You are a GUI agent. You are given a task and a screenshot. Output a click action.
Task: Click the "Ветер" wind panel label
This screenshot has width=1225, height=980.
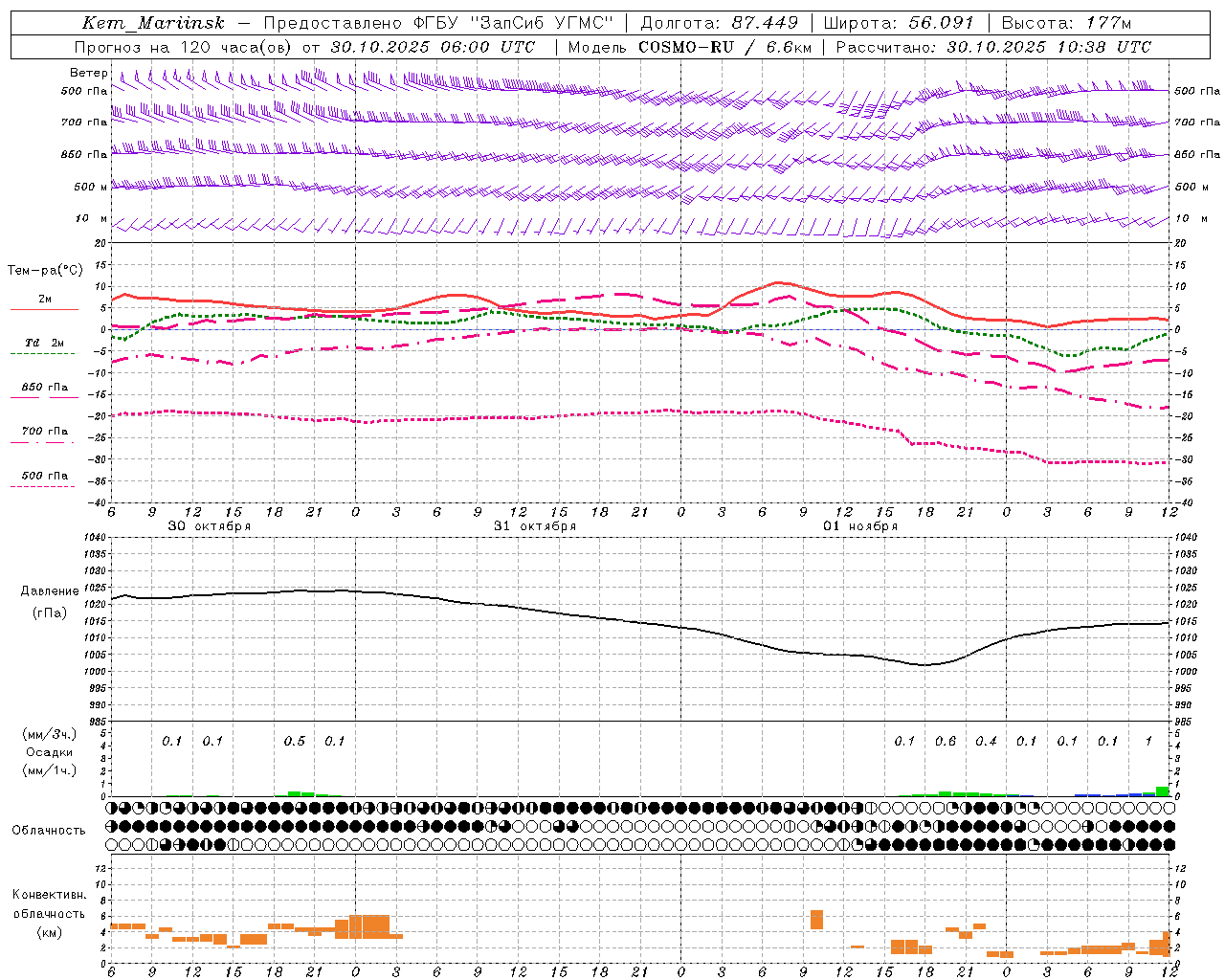89,73
